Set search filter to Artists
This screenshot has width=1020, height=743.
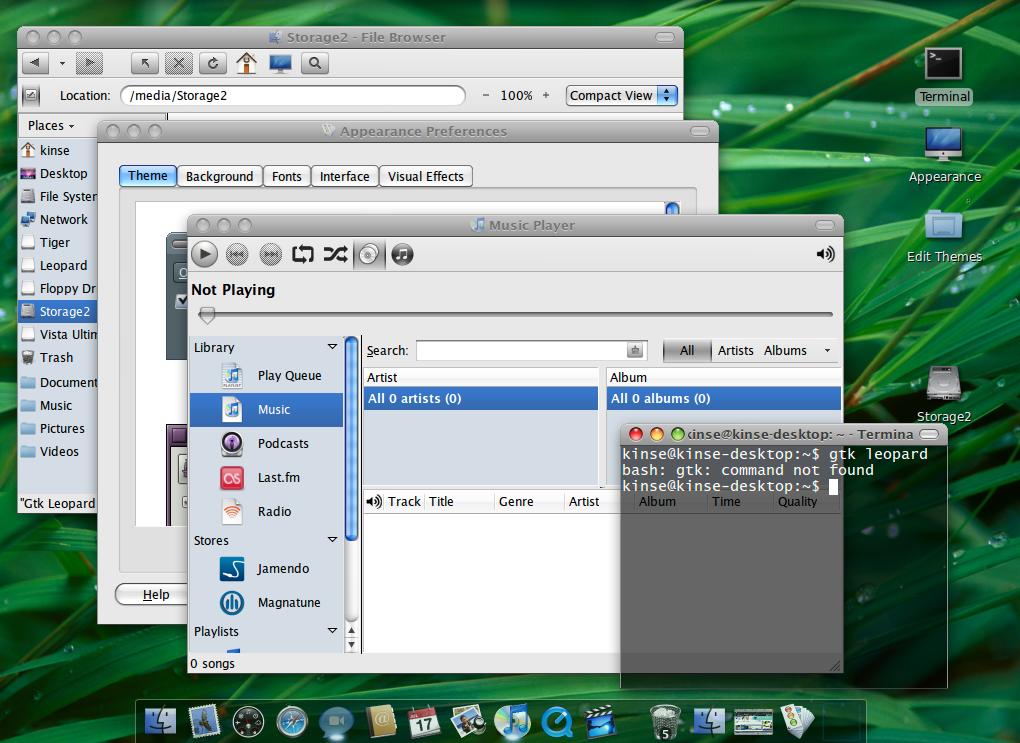click(x=736, y=351)
